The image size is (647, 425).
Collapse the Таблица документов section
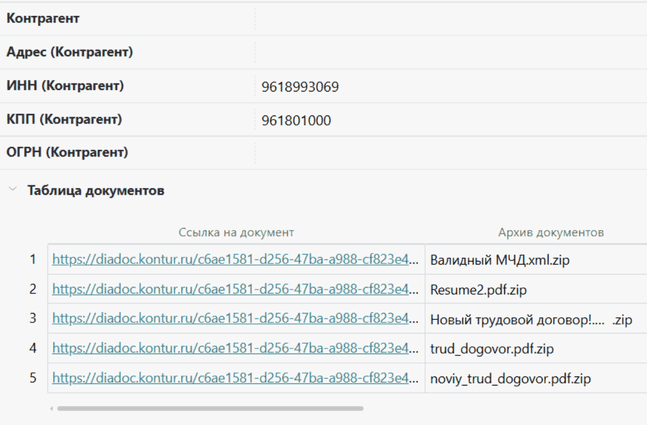coord(13,190)
